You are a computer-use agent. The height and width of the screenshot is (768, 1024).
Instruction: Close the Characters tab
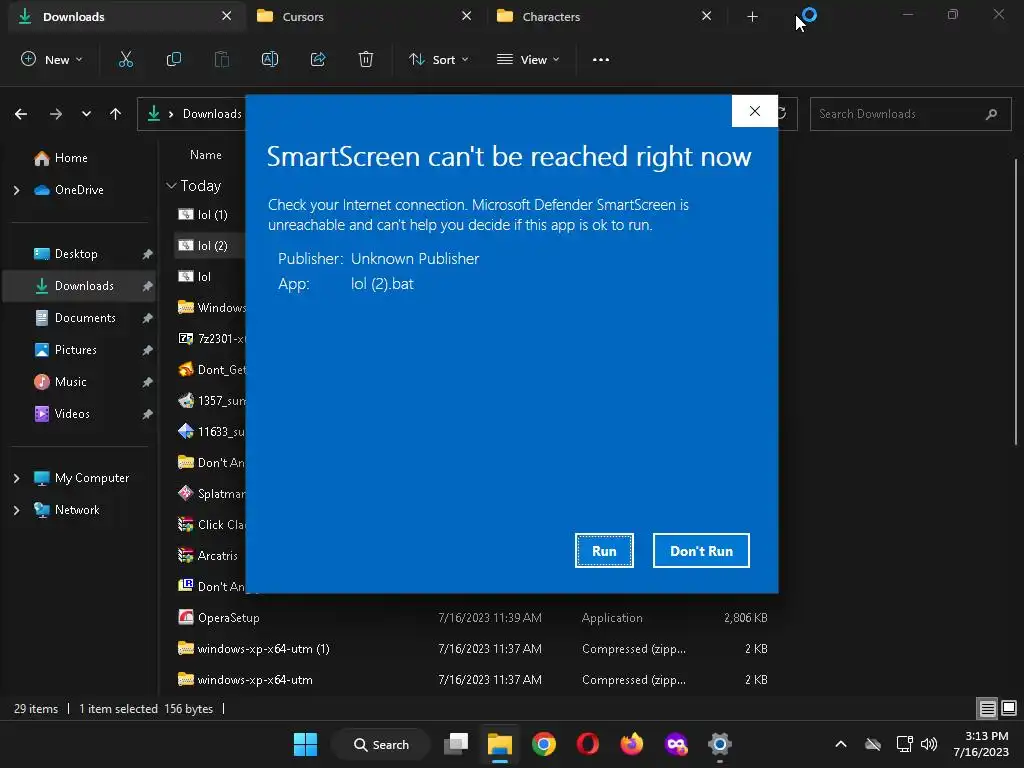(706, 16)
